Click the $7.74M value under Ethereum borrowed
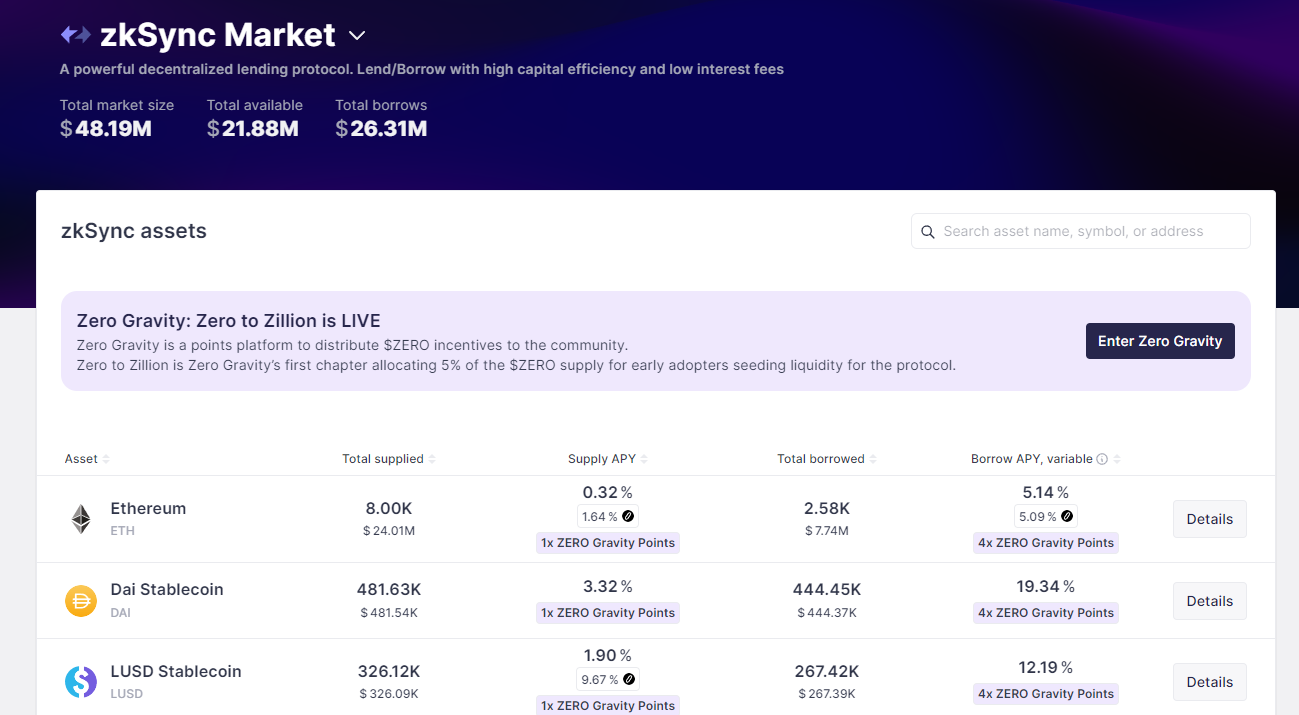This screenshot has height=715, width=1299. pyautogui.click(x=827, y=531)
